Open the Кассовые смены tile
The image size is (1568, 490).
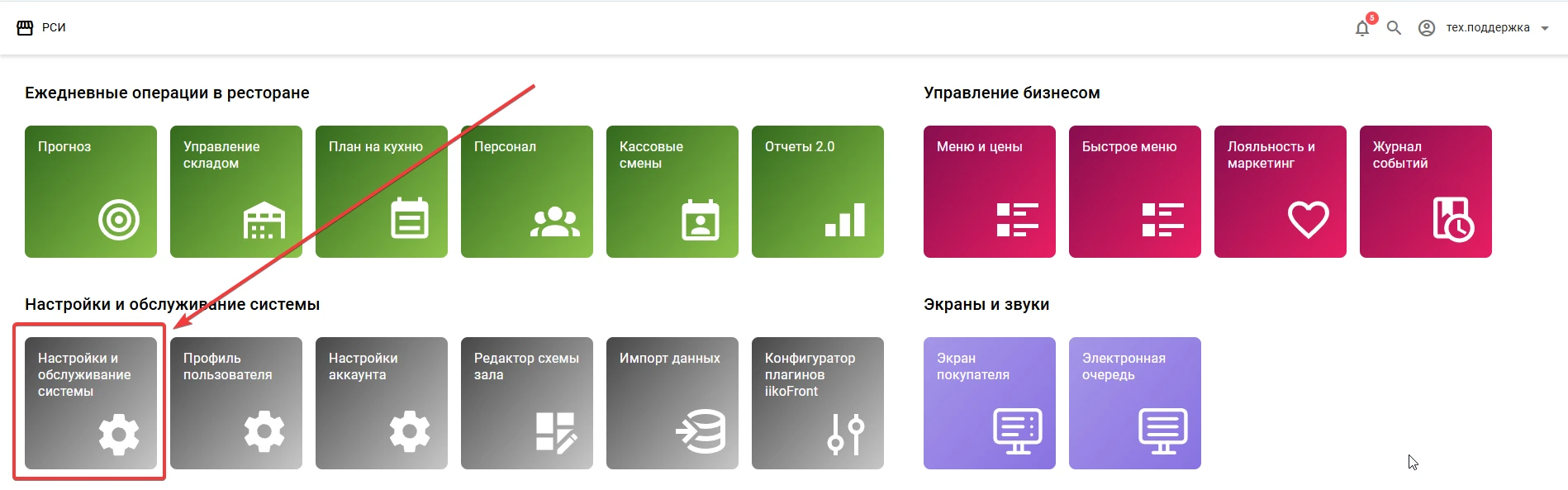(672, 192)
